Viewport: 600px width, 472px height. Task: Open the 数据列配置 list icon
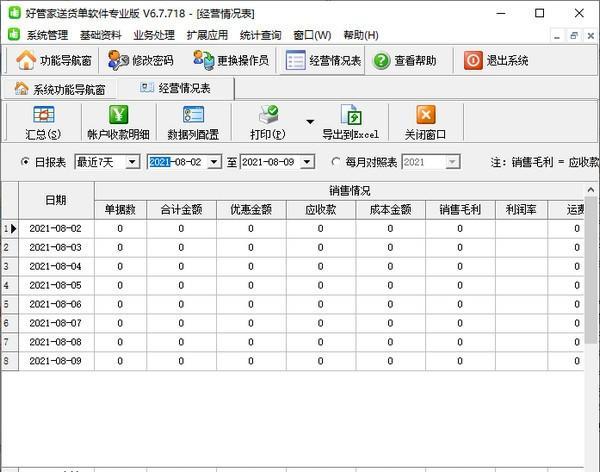(x=193, y=115)
